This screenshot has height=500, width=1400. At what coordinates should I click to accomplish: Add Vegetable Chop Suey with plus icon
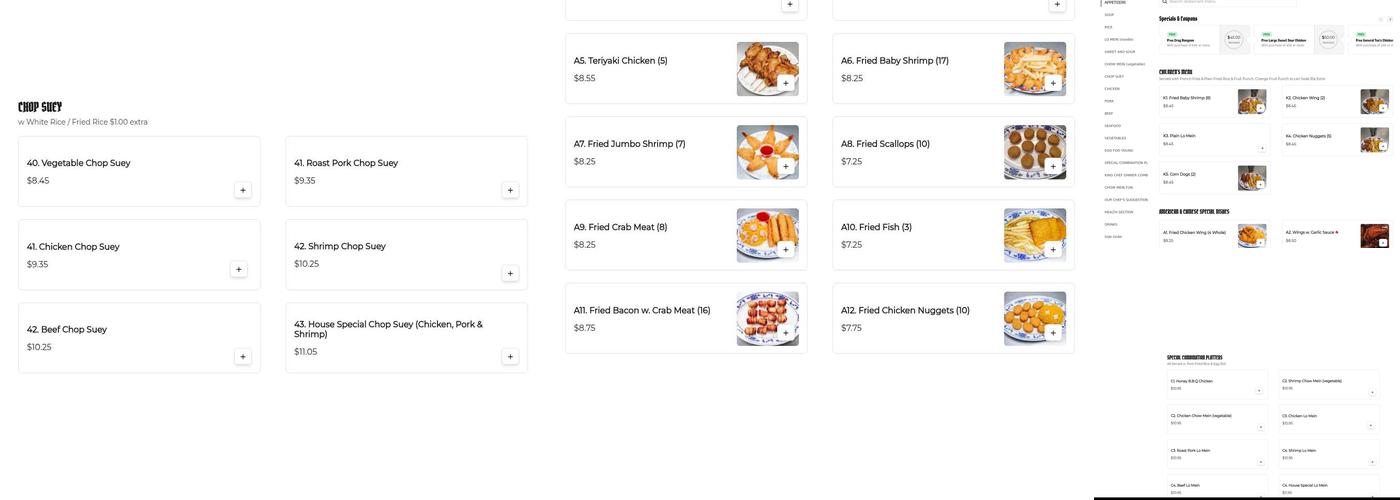243,190
